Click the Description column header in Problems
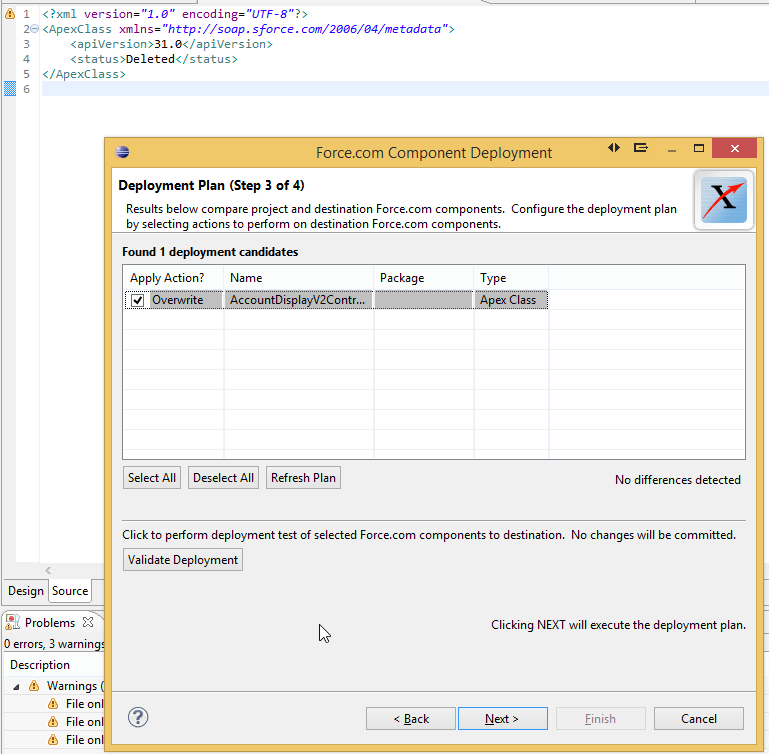This screenshot has width=769, height=754. coord(40,665)
